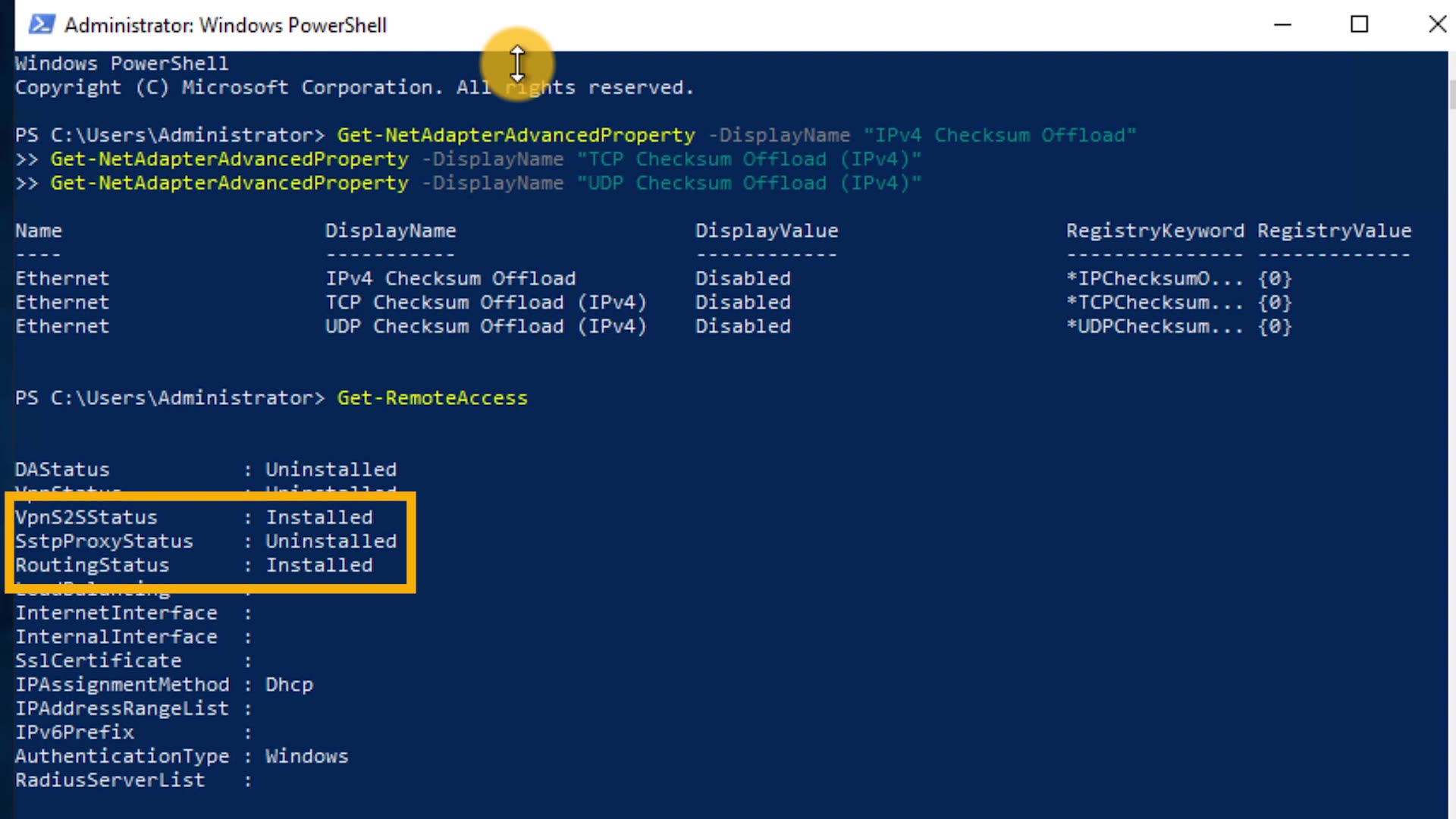Click the RoutingStatus property name

point(92,566)
